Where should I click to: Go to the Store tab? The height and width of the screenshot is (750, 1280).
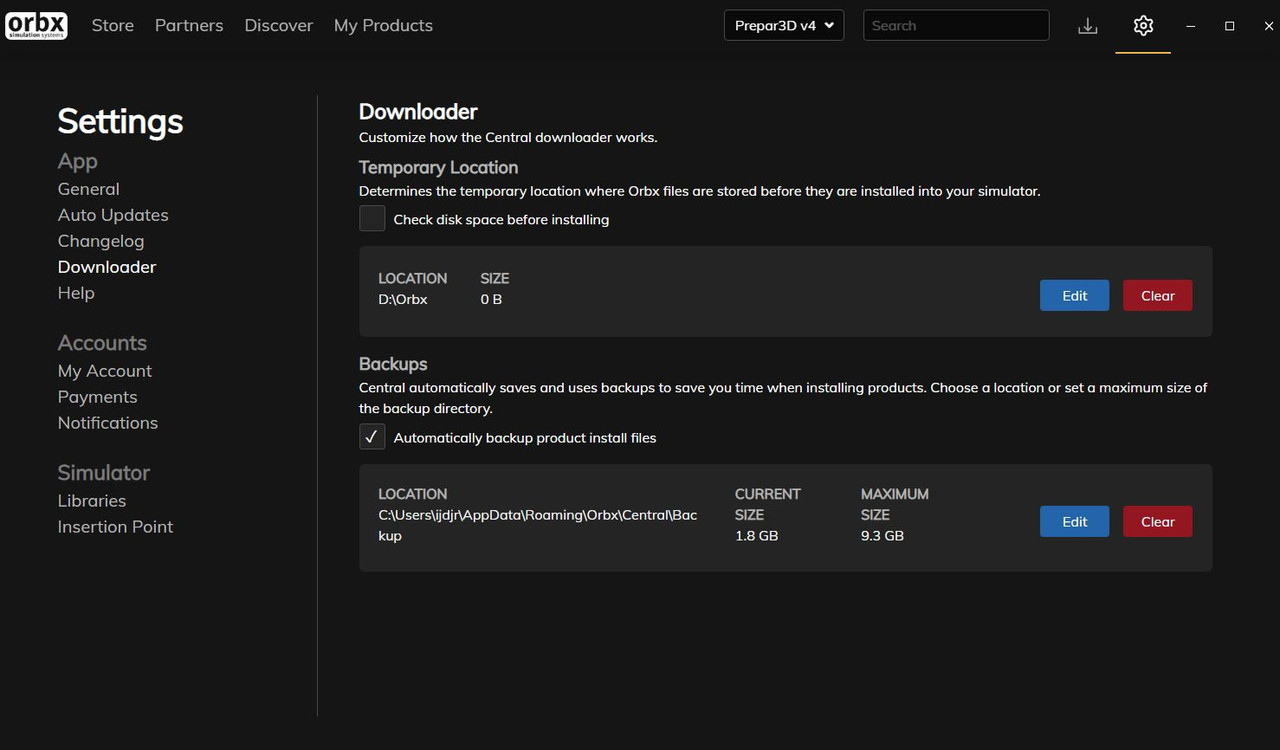113,25
